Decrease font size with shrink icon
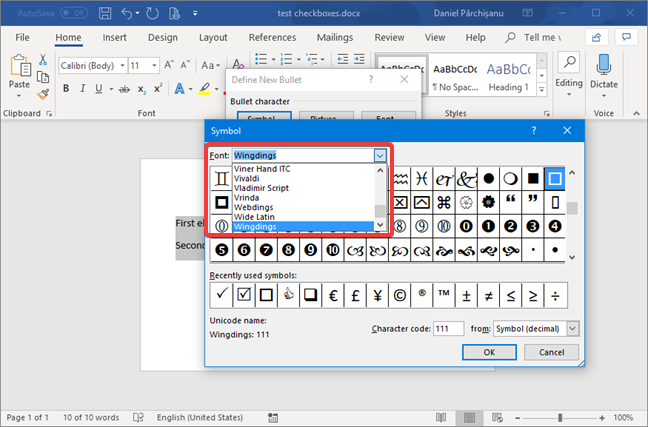The image size is (648, 427). (x=185, y=64)
